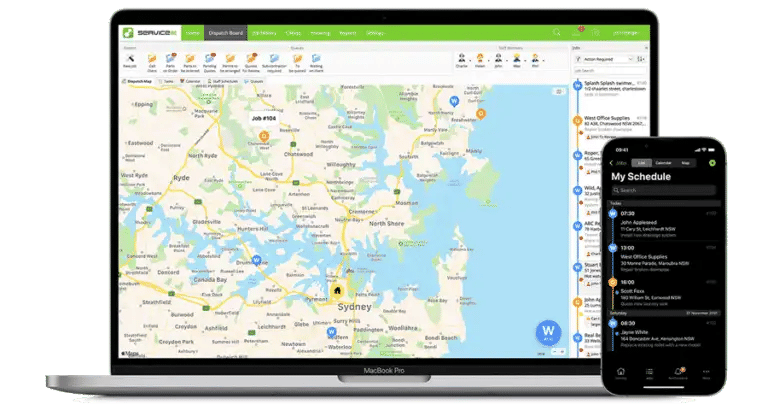Select staff member Helen
This screenshot has width=768, height=404.
[x=480, y=61]
